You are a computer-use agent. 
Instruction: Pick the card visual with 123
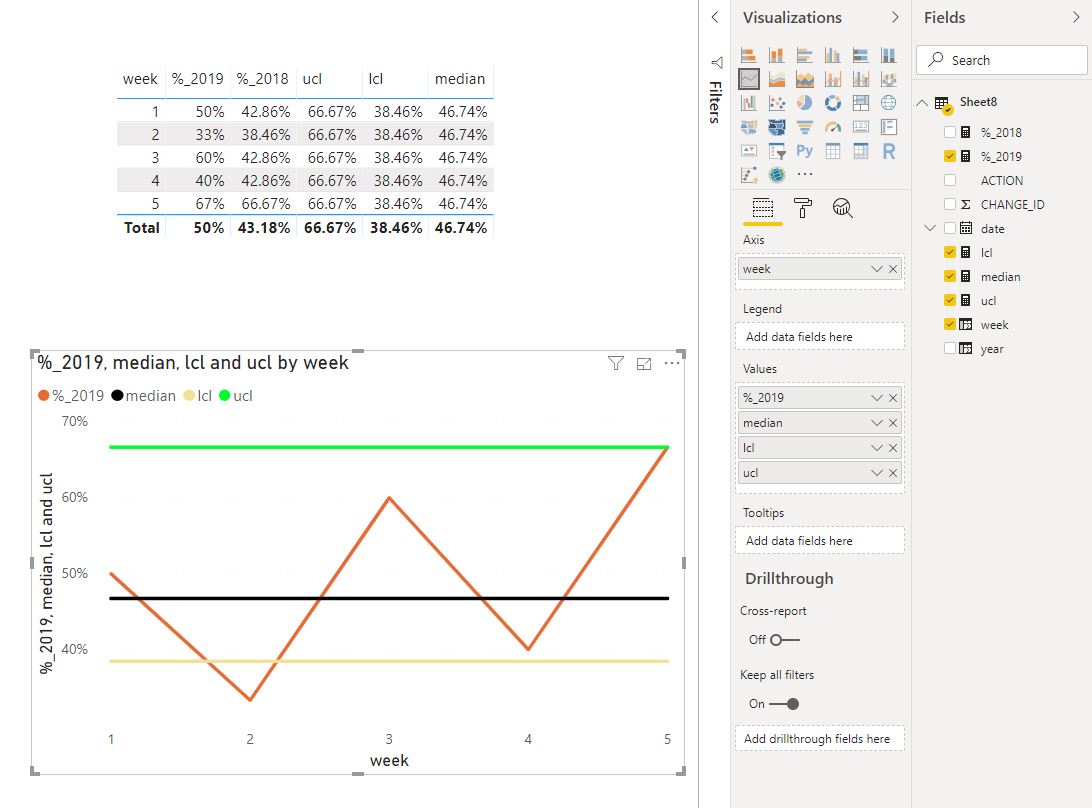(861, 127)
